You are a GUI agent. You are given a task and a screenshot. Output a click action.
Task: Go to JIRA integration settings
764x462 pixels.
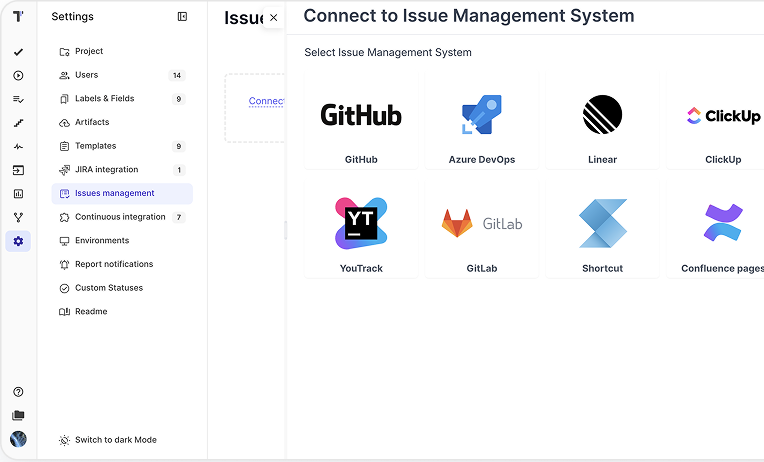[x=106, y=170]
